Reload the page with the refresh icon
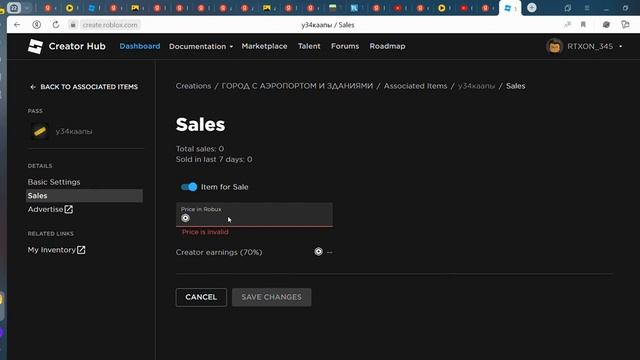Viewport: 640px width, 360px height. coord(56,25)
